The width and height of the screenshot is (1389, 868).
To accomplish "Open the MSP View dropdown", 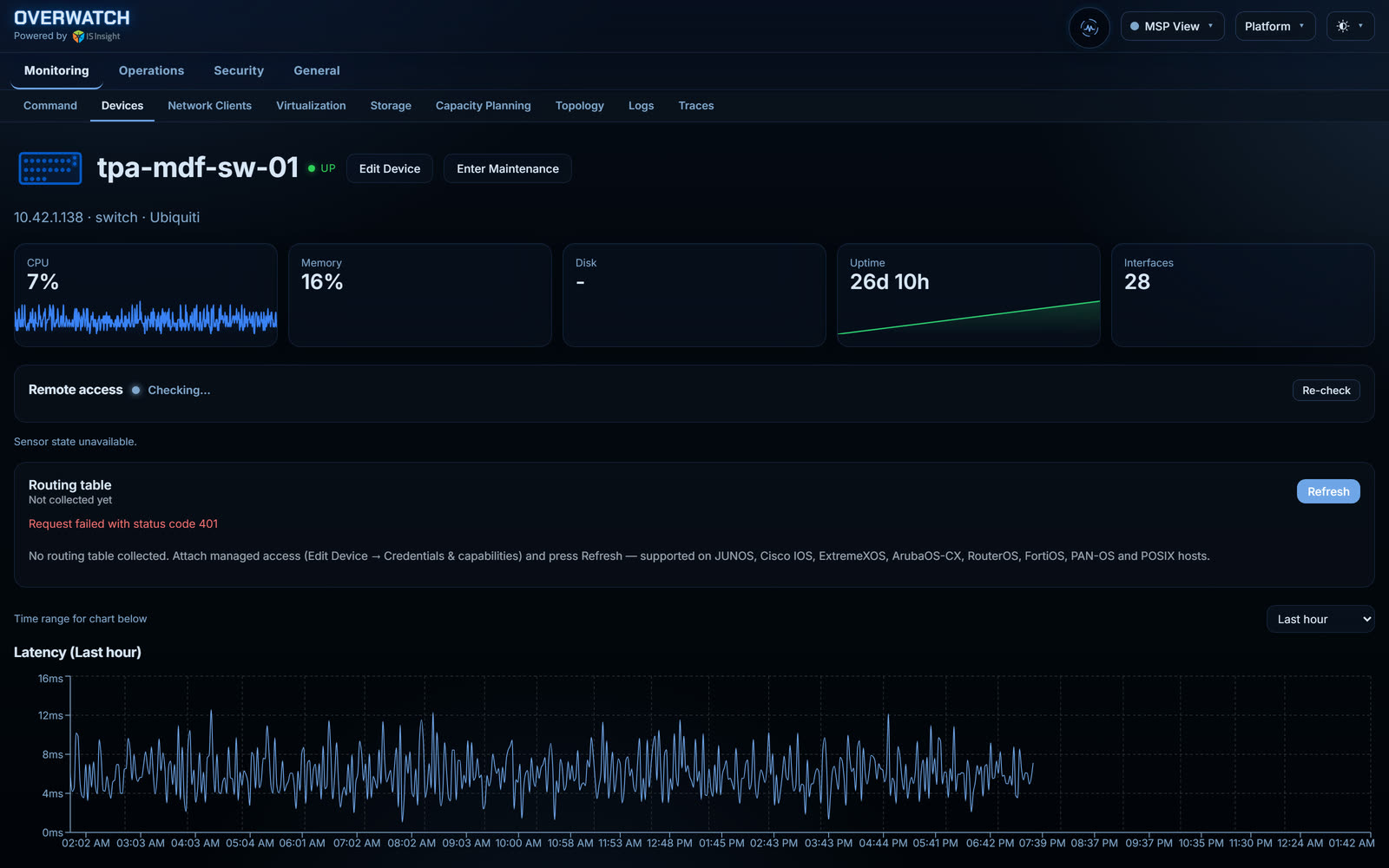I will [x=1172, y=26].
